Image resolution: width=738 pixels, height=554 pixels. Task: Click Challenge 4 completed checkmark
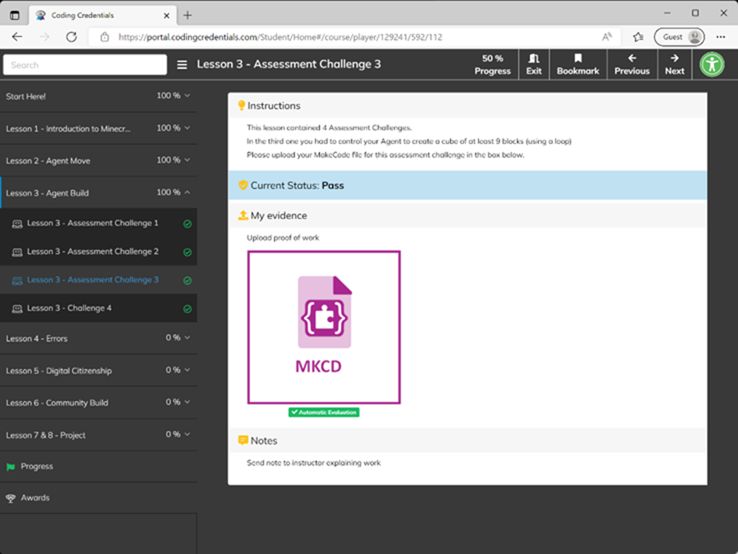(x=187, y=309)
